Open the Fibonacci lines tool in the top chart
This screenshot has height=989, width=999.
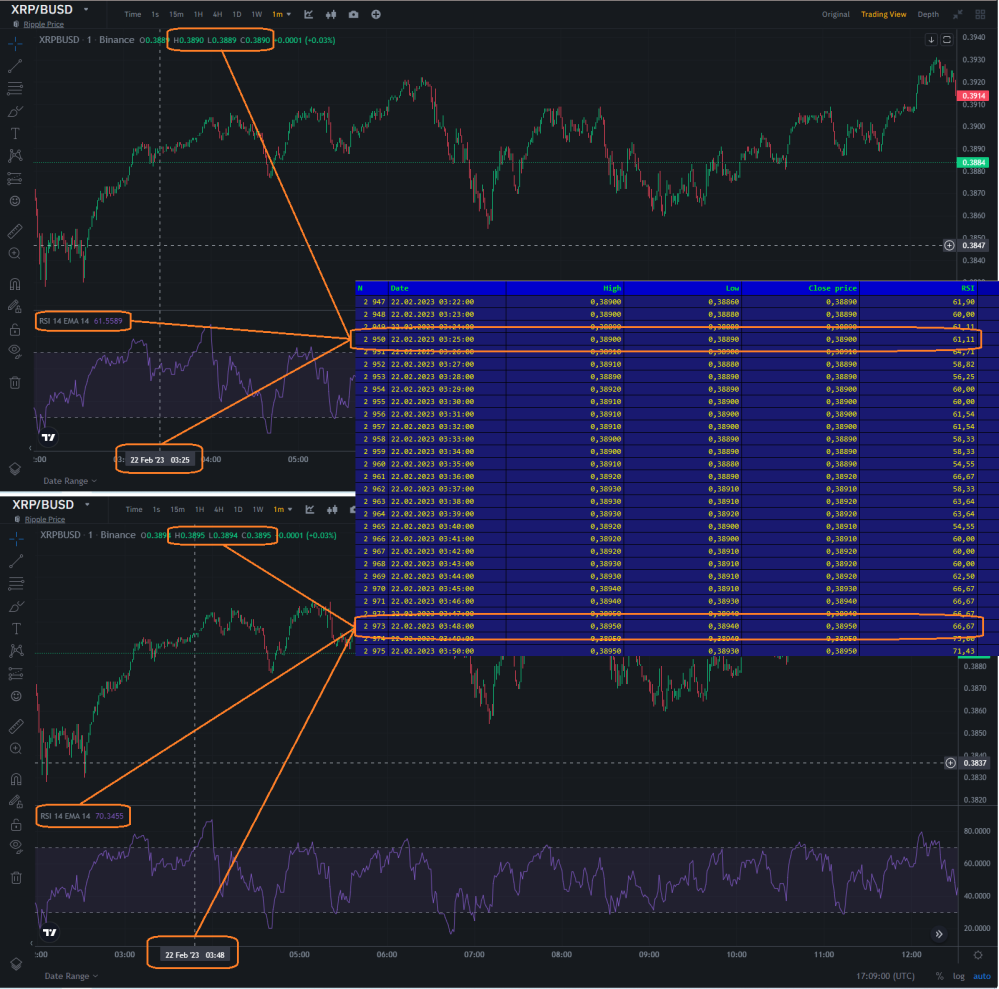15,88
